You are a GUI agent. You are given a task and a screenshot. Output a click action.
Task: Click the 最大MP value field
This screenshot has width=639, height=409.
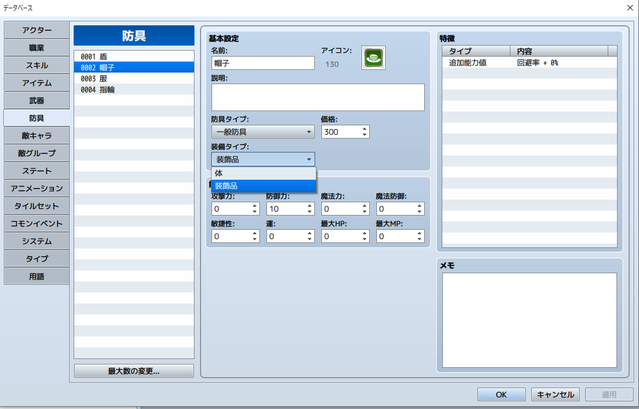point(396,236)
